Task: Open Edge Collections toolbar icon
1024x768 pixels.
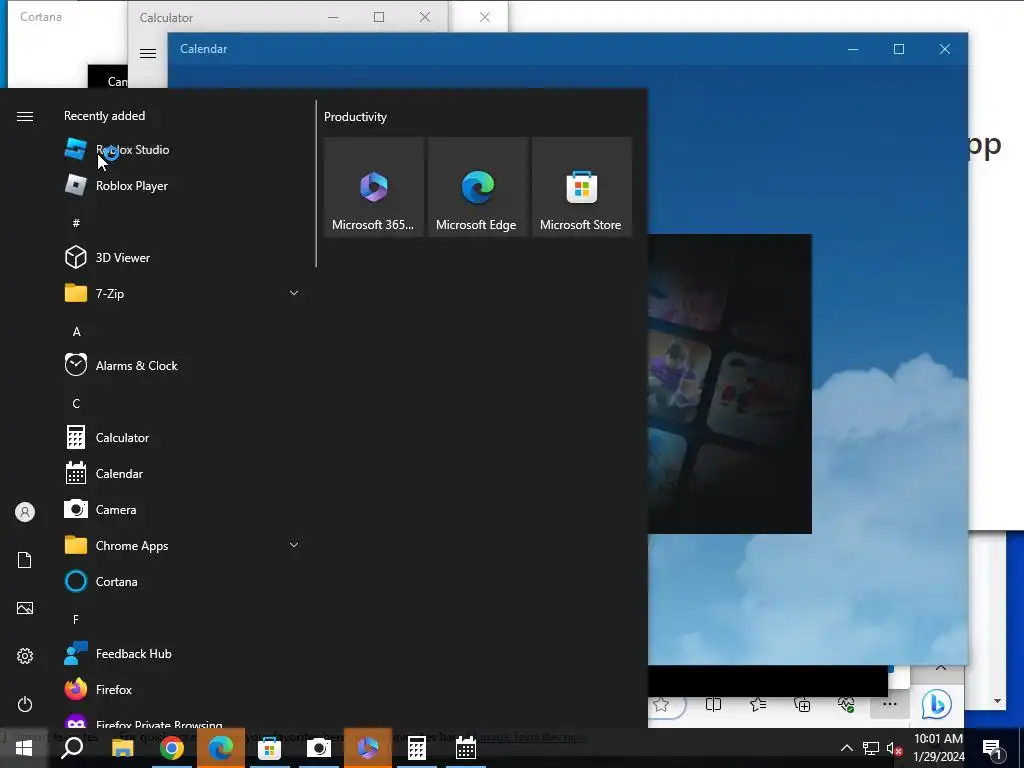Action: tap(802, 704)
